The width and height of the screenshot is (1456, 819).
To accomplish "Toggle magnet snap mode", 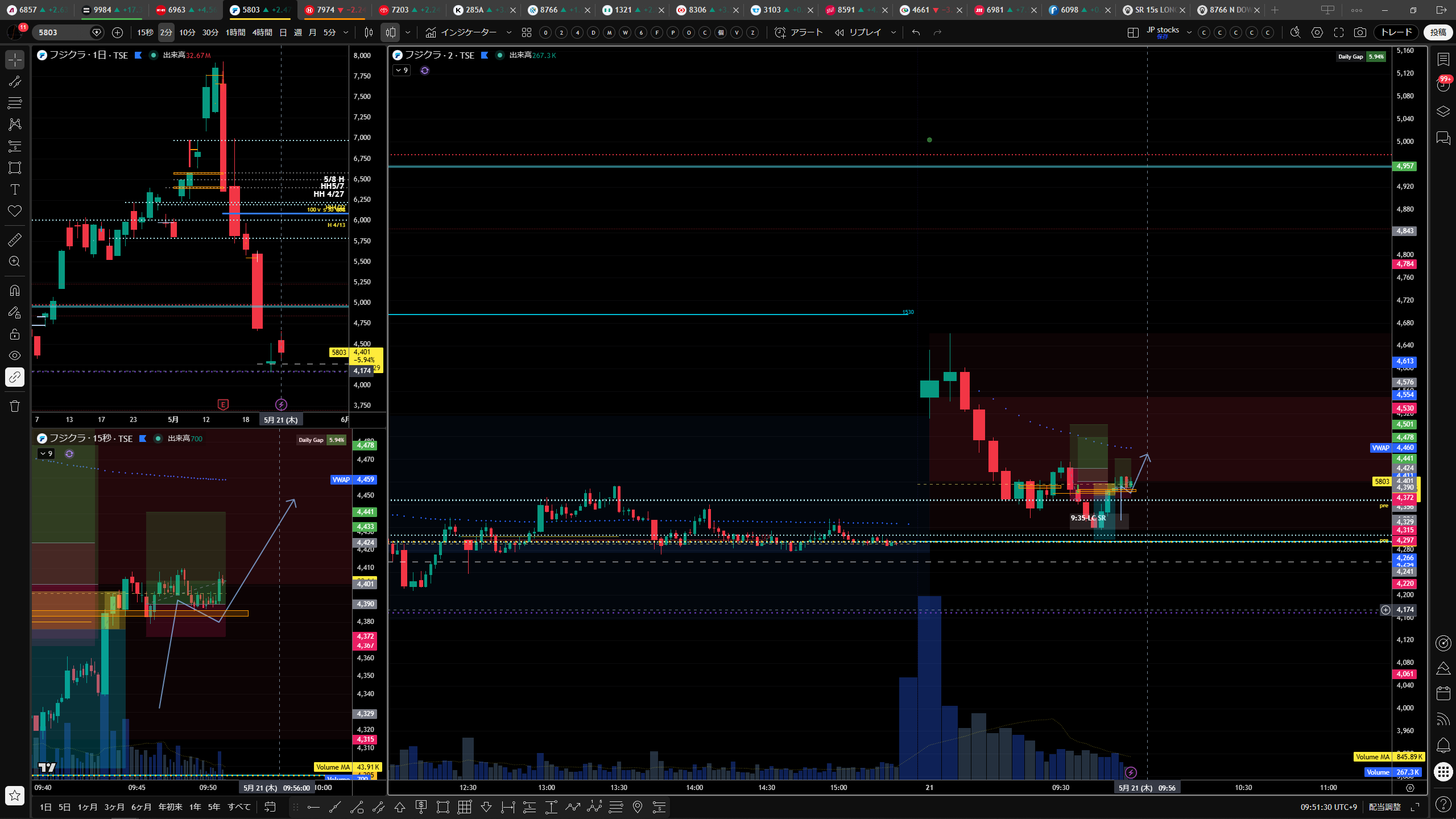I will pos(15,291).
